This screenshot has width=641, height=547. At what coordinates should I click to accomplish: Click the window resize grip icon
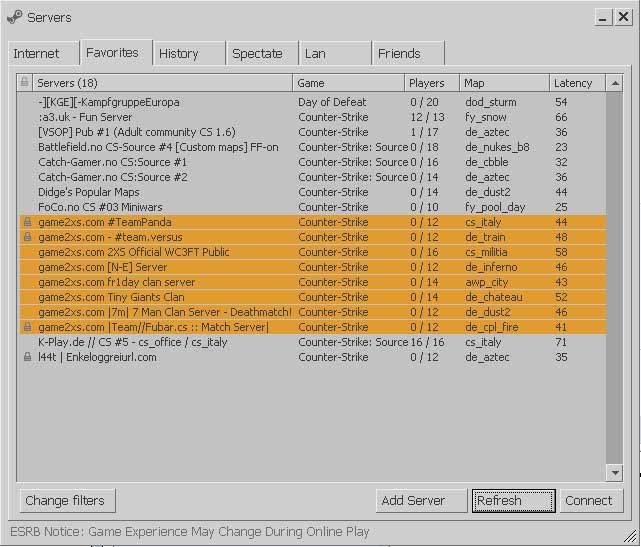click(631, 537)
